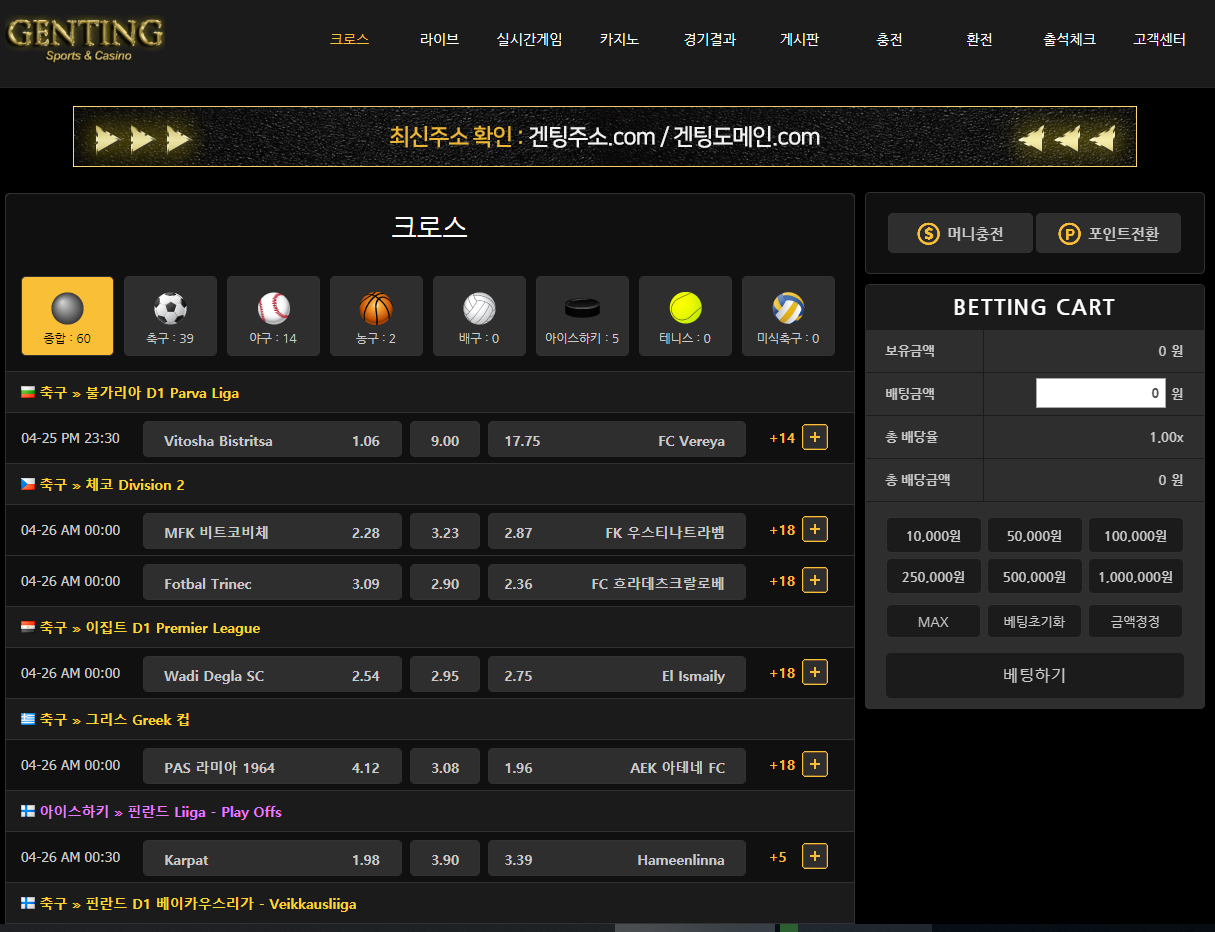Expand more bets for MFK 비트코비체 match
Viewport: 1215px width, 932px height.
[815, 530]
